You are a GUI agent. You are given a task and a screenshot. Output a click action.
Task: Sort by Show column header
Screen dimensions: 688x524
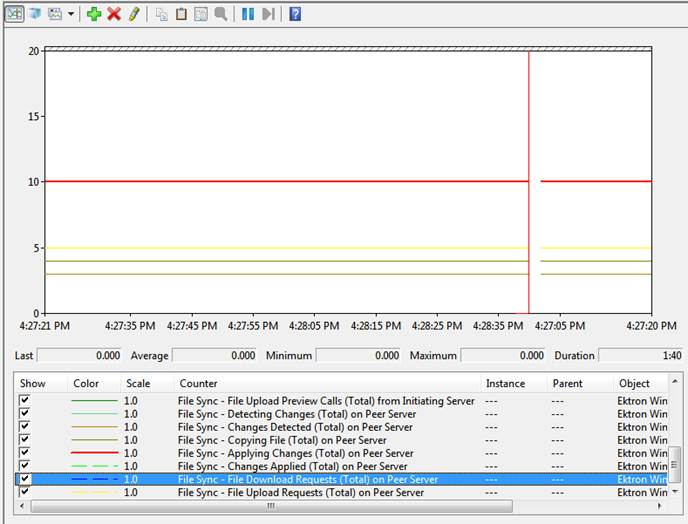[x=41, y=384]
